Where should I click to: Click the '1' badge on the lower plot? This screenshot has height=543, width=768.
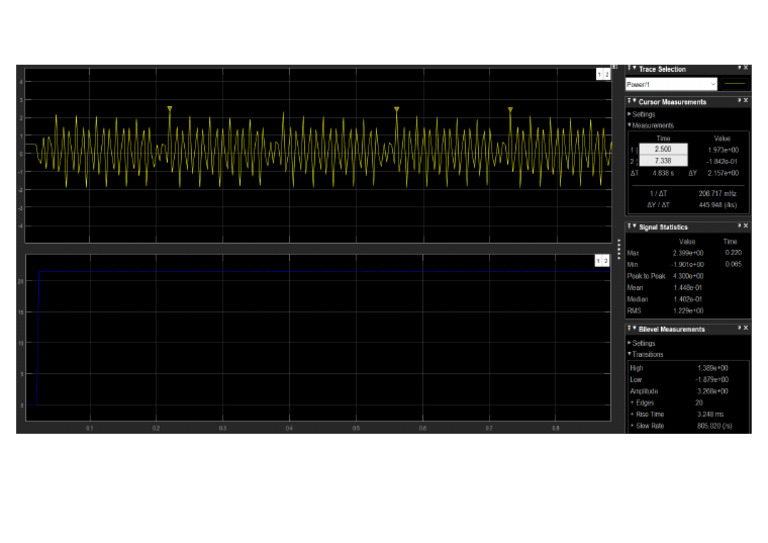[x=599, y=260]
